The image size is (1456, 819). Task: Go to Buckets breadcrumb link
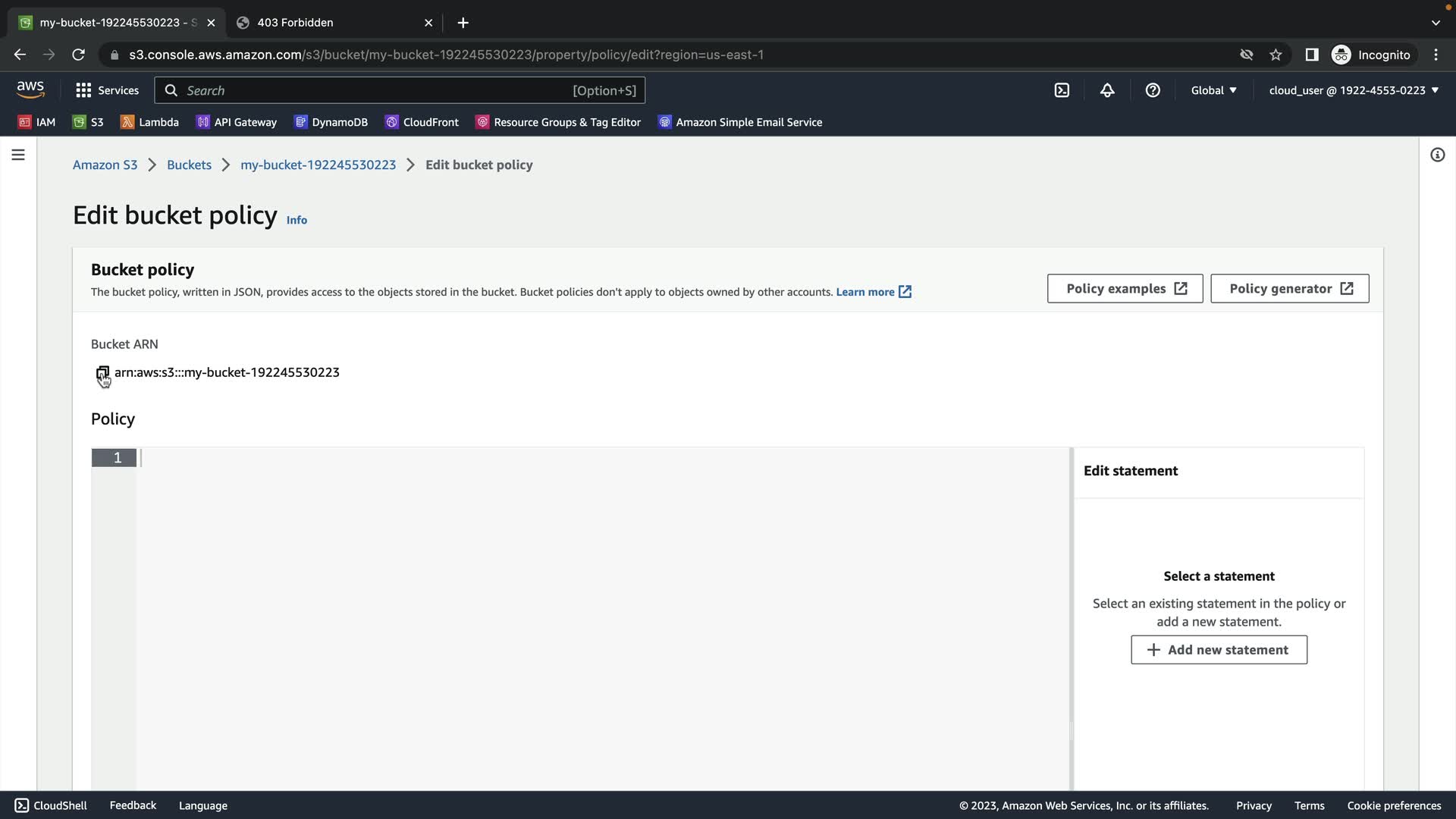click(189, 165)
